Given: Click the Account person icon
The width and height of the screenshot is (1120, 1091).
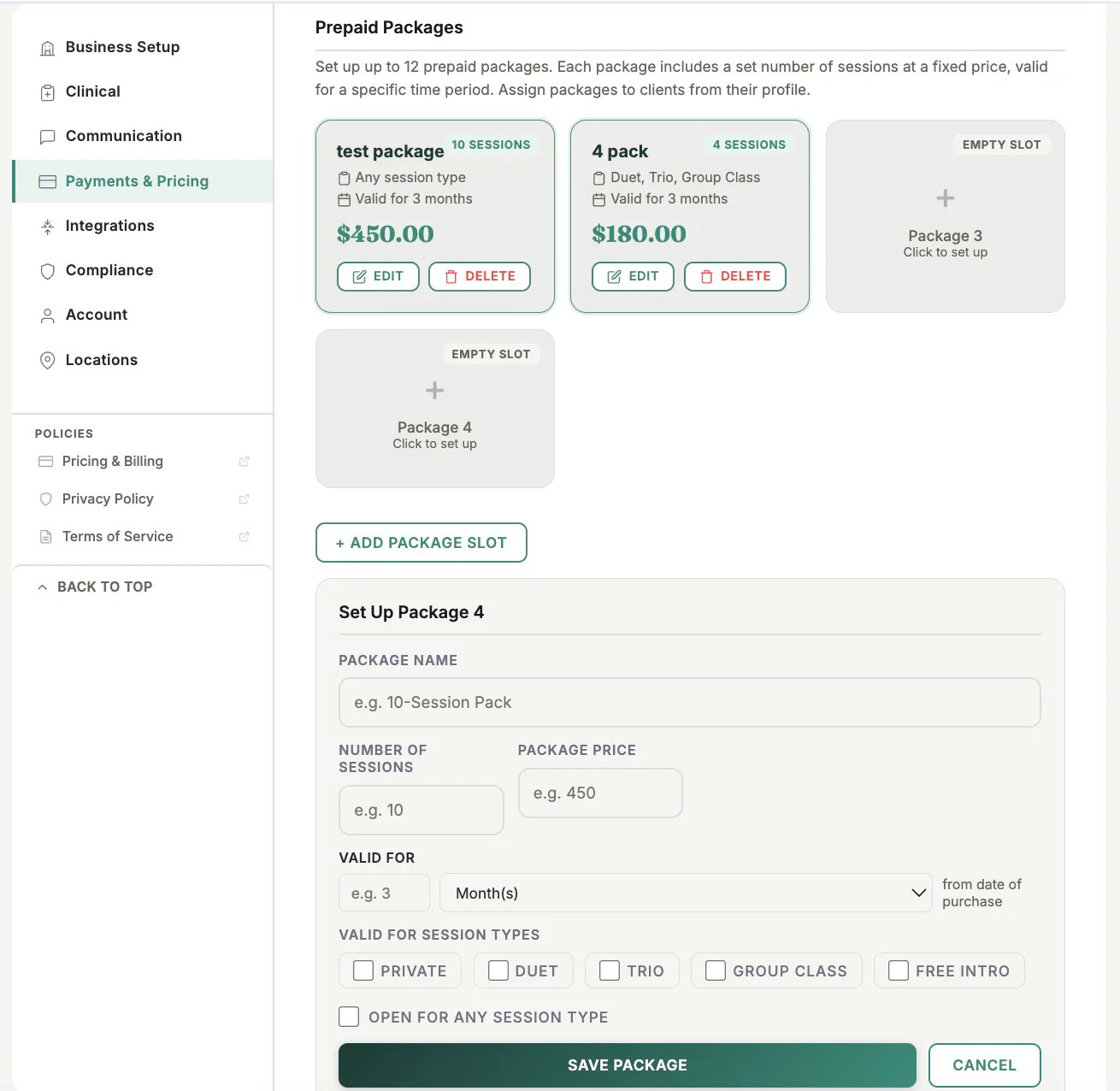Looking at the screenshot, I should 48,316.
